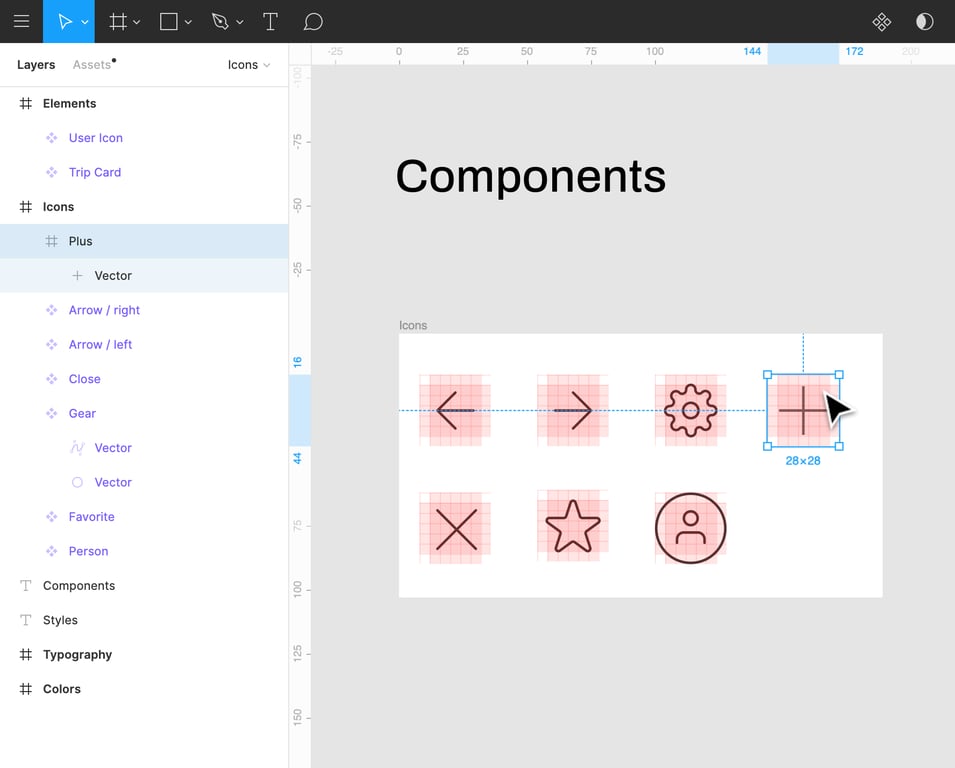Select the Pen tool
The width and height of the screenshot is (955, 768).
(x=220, y=21)
